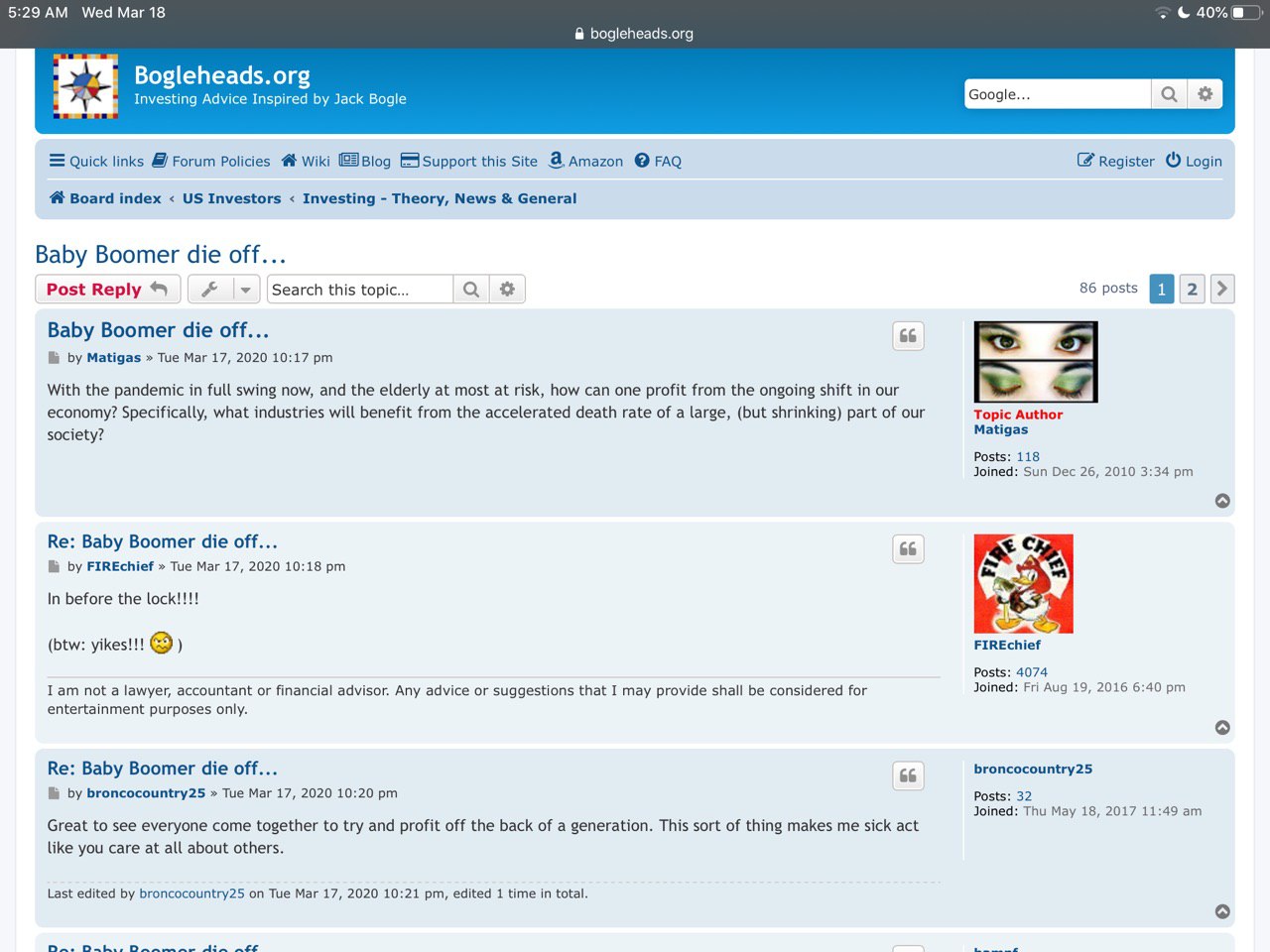
Task: Quote Matigas's first post
Action: click(908, 336)
